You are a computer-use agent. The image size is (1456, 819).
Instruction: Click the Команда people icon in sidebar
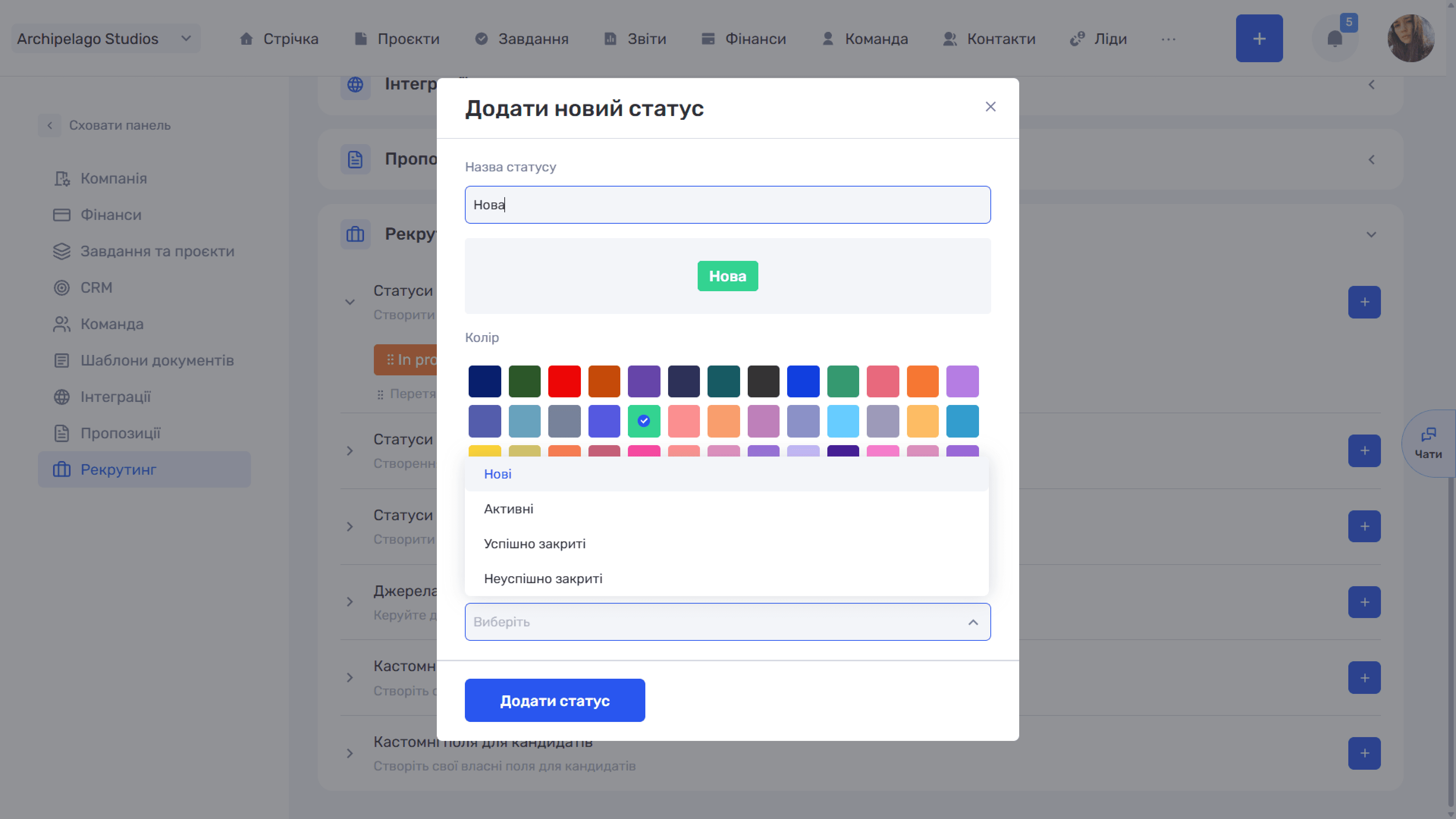[61, 325]
